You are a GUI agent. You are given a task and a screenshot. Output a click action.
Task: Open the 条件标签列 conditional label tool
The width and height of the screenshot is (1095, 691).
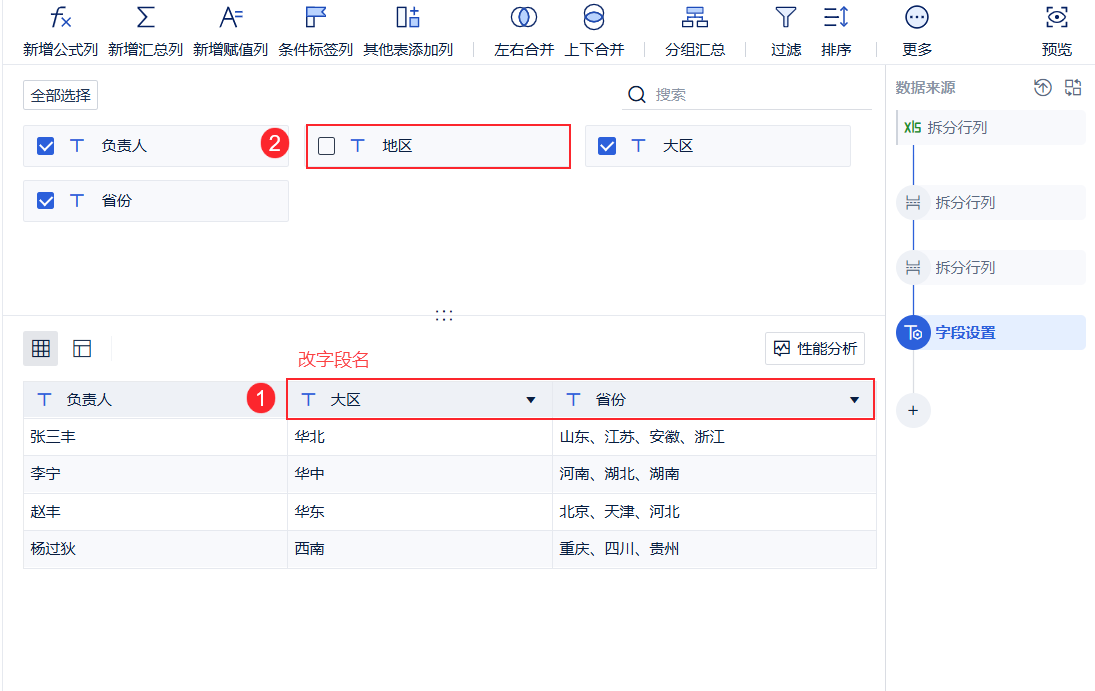[314, 30]
